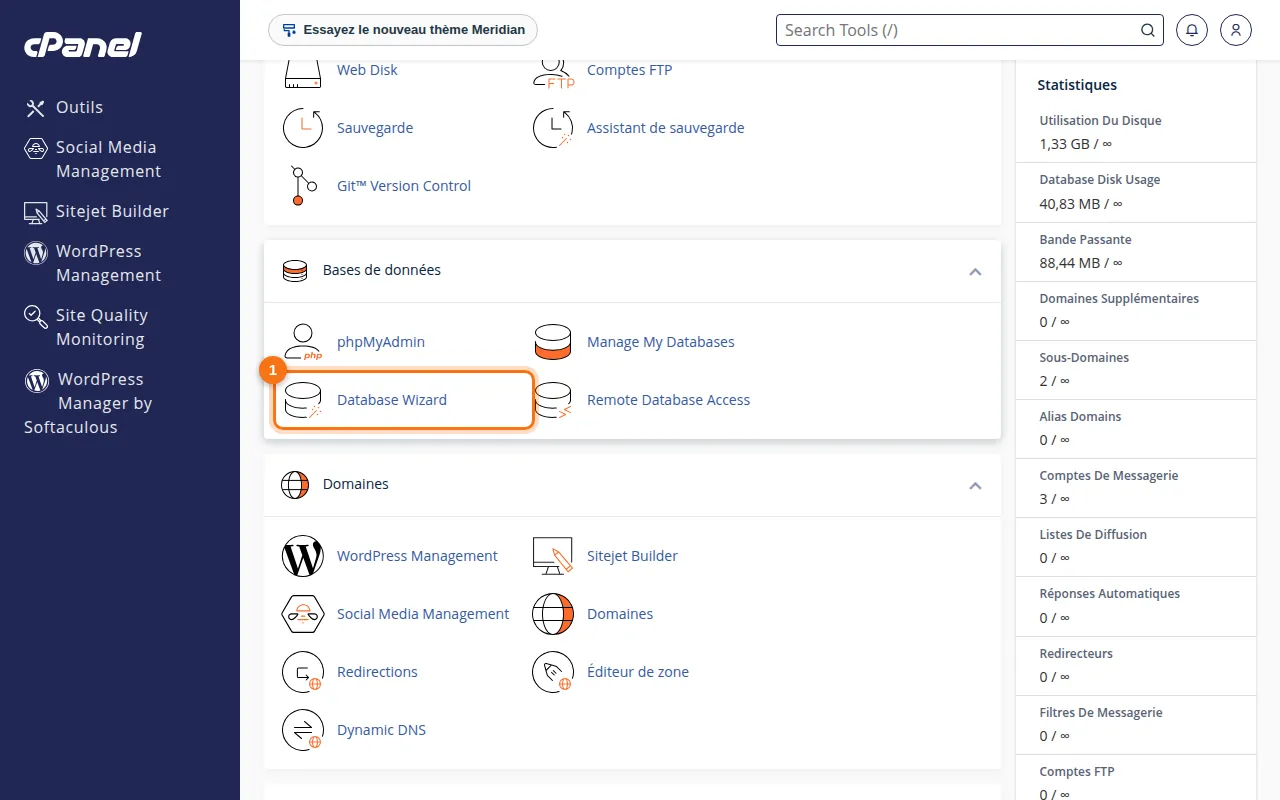Click the phpMyAdmin icon
The height and width of the screenshot is (800, 1280).
[303, 342]
